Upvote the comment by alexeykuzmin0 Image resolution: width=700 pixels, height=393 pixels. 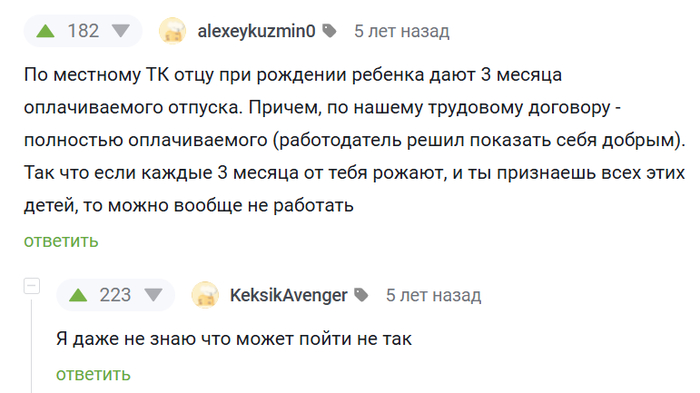46,31
